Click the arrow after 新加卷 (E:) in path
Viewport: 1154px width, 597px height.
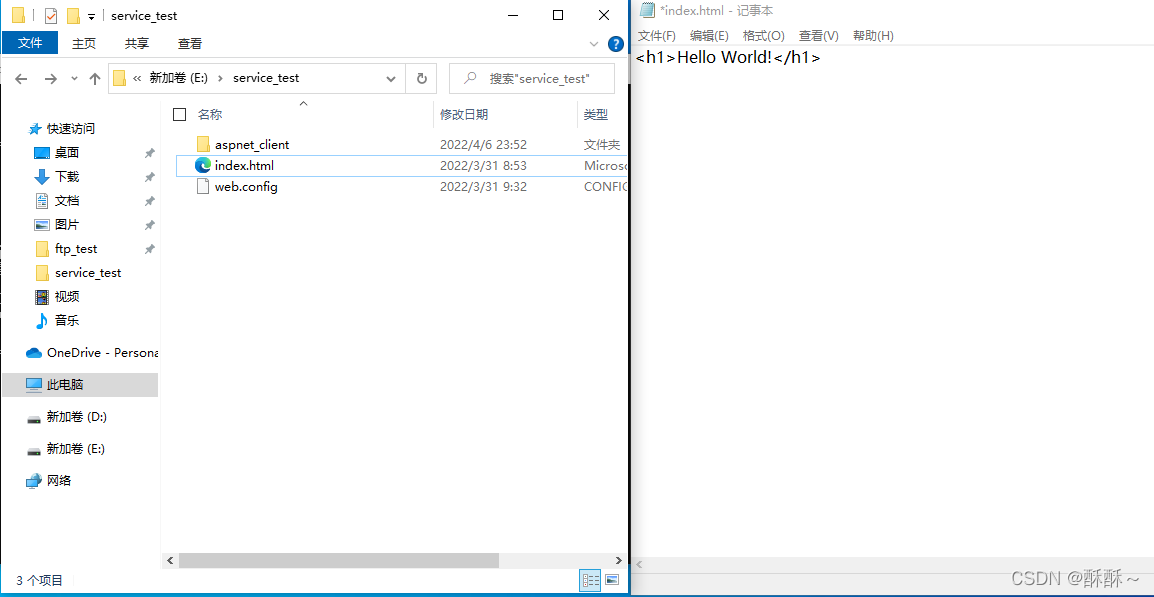point(221,78)
